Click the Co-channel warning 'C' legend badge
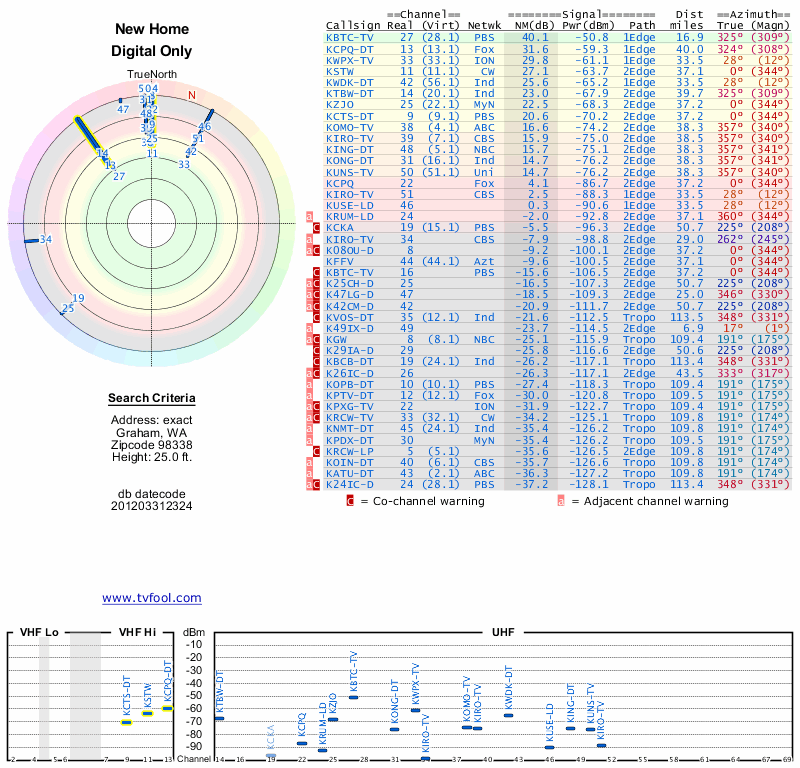The width and height of the screenshot is (800, 768). 349,501
